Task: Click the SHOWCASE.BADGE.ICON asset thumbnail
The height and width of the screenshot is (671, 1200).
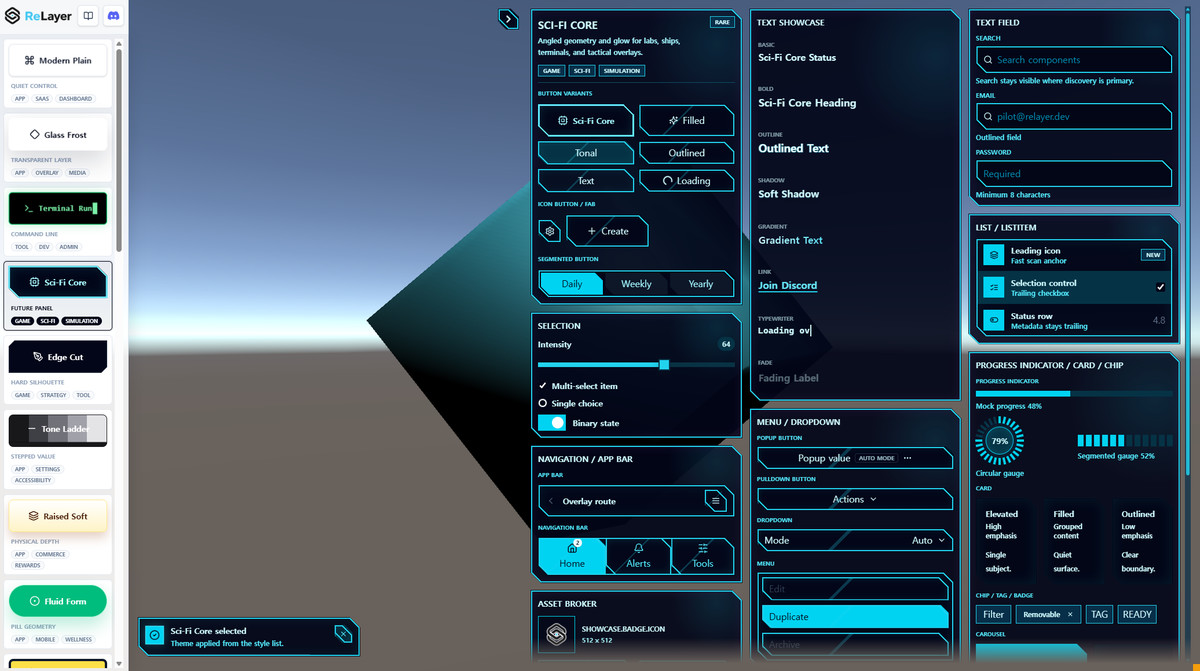Action: pos(555,635)
